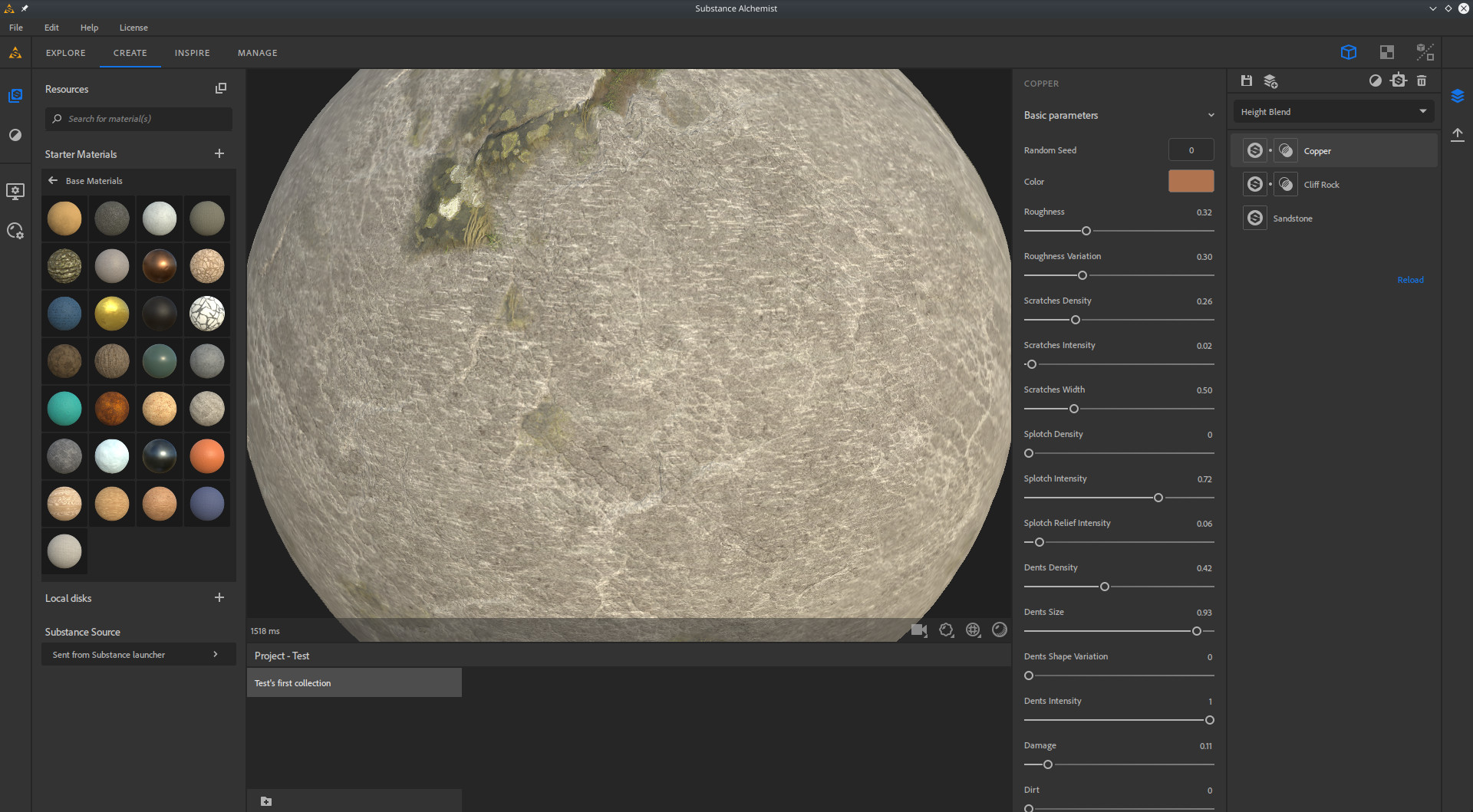Detach the Resources panel window
The image size is (1473, 812).
pyautogui.click(x=221, y=88)
